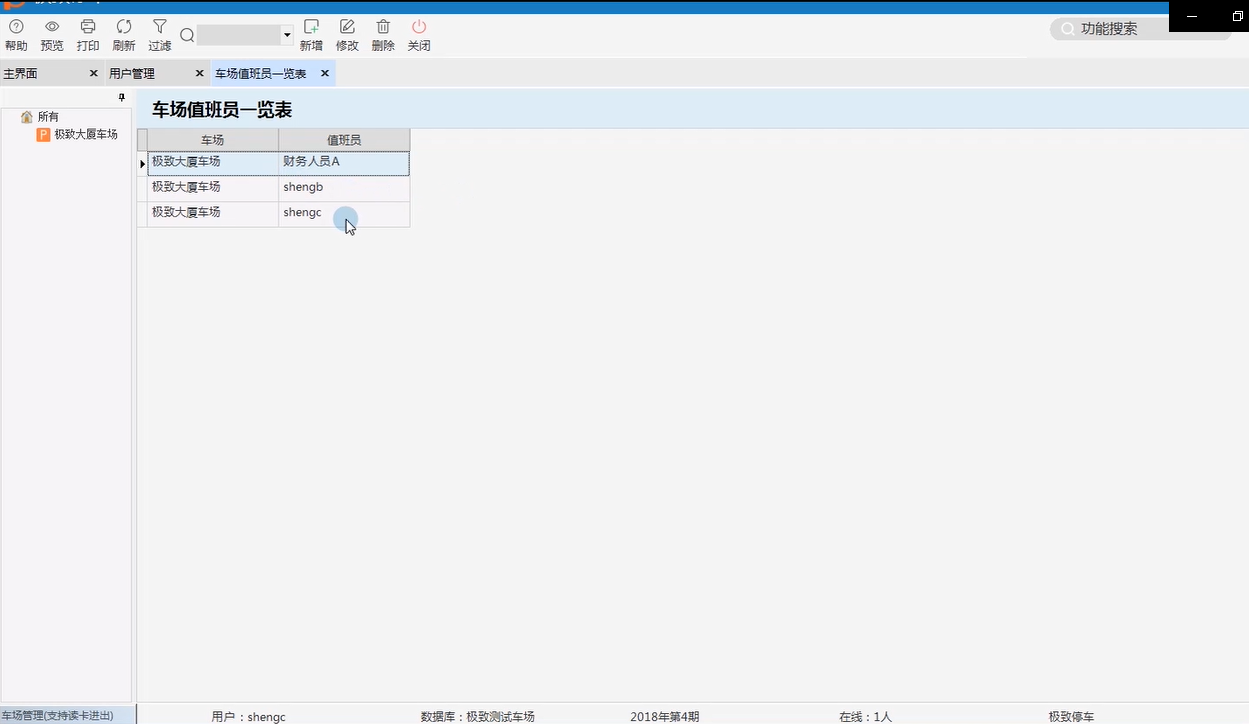Image resolution: width=1249 pixels, height=724 pixels.
Task: Click the 极致停车 status entry
Action: point(1071,717)
